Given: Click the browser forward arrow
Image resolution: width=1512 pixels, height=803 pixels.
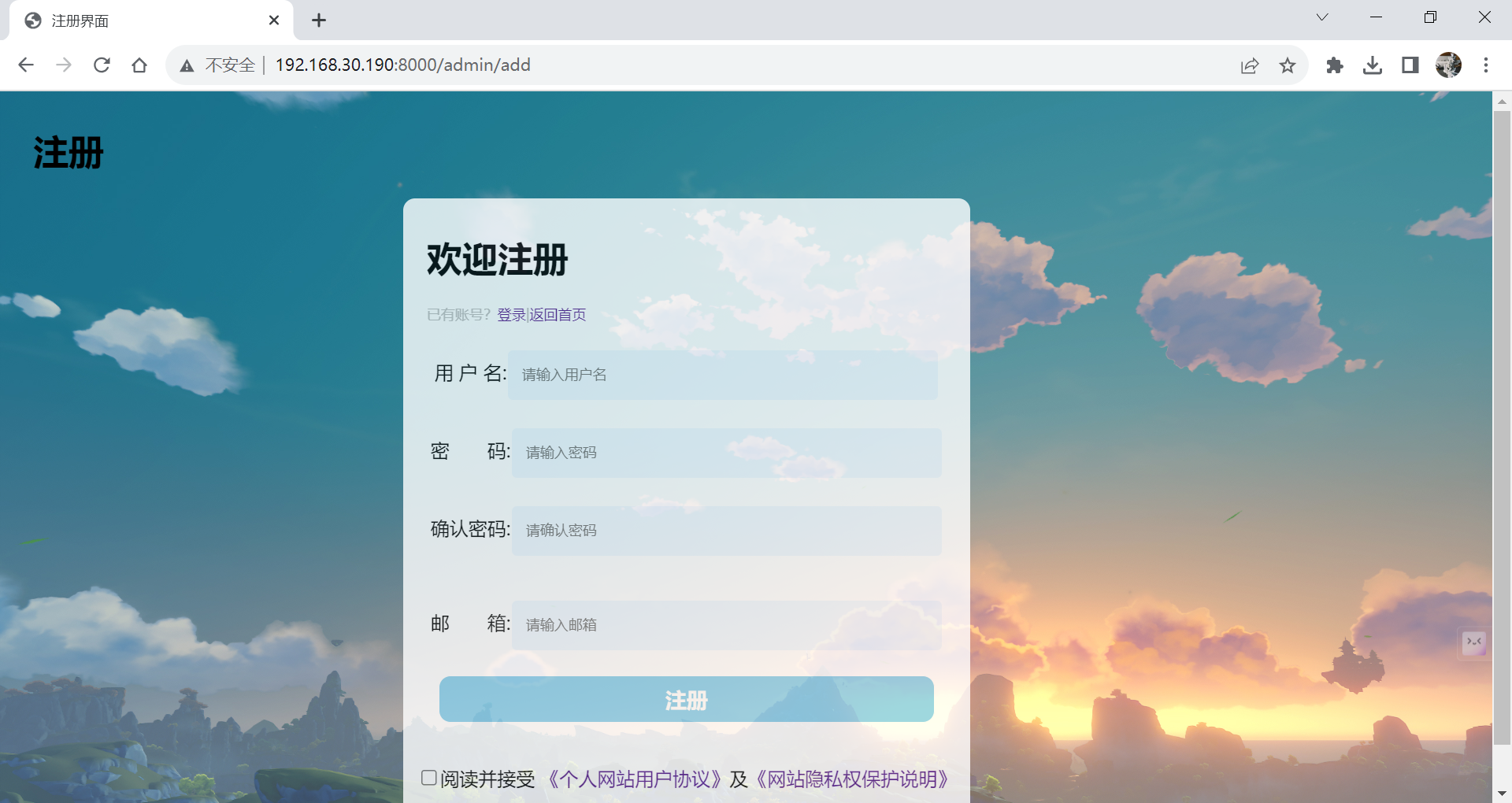Looking at the screenshot, I should (x=64, y=65).
